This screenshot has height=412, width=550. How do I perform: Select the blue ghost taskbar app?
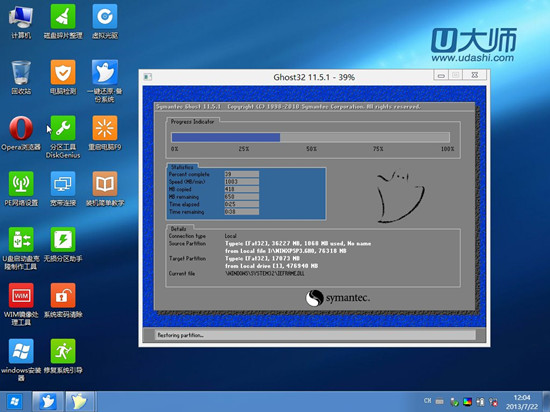[48, 401]
